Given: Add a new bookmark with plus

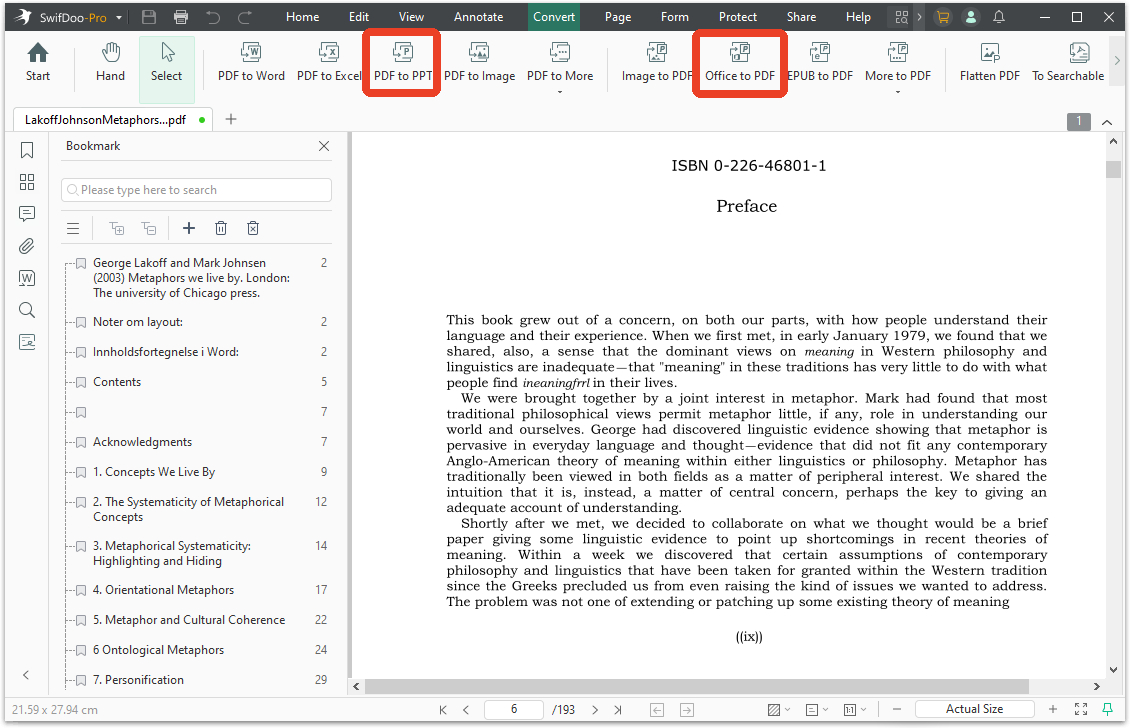Looking at the screenshot, I should point(189,228).
